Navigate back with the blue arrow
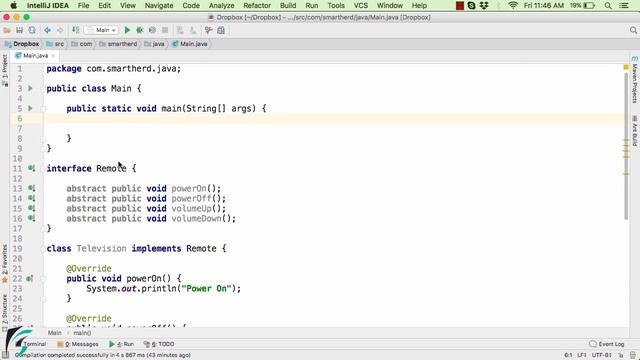The image size is (640, 360). pyautogui.click(x=47, y=30)
